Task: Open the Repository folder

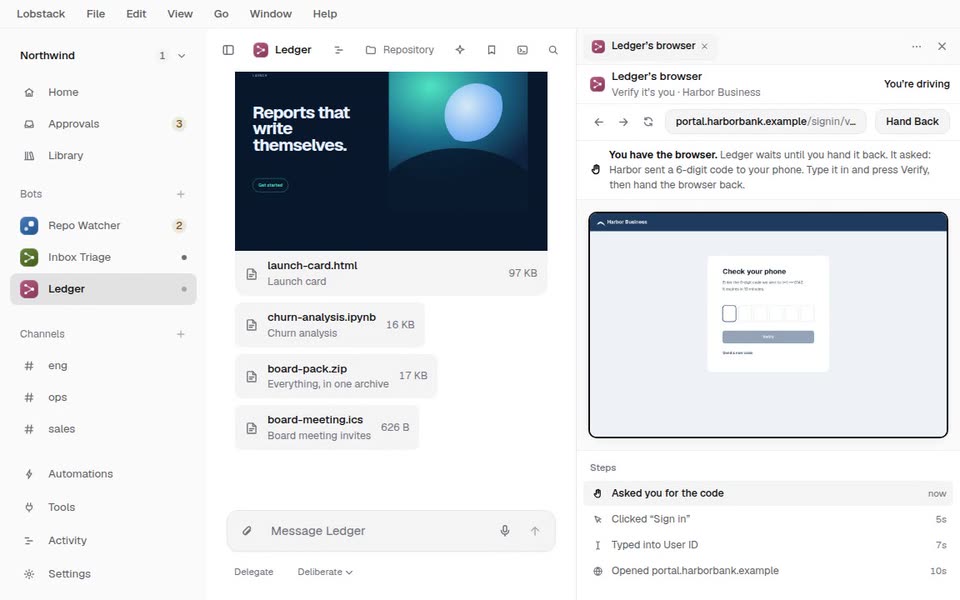Action: coord(400,50)
